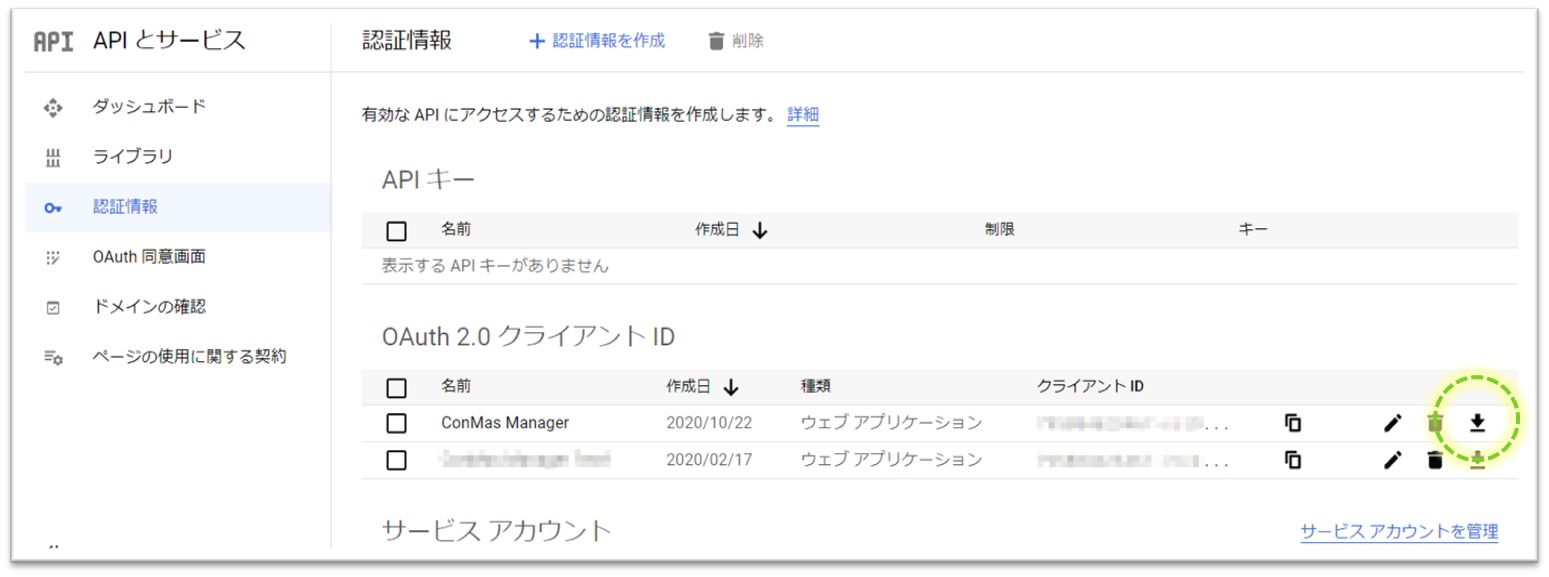Open the 認証情報を作成 dropdown
This screenshot has width=1549, height=577.
coord(597,41)
